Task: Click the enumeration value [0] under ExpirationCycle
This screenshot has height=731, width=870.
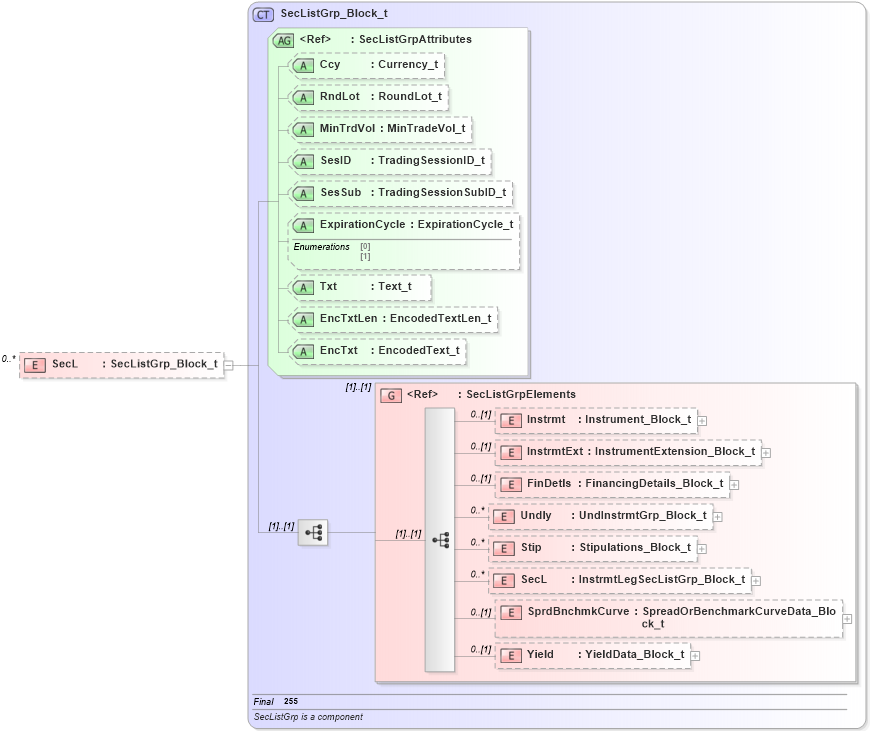Action: tap(366, 245)
